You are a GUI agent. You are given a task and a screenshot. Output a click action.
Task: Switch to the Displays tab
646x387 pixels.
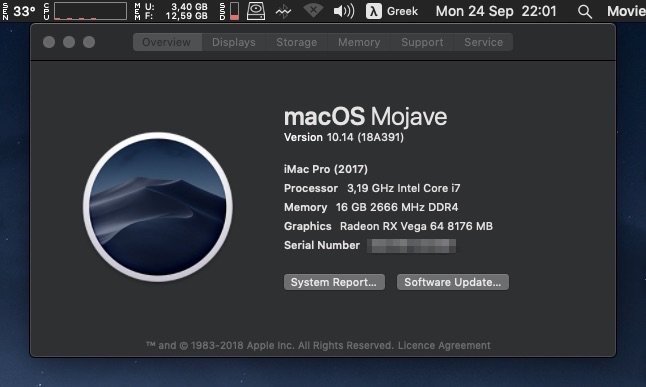234,42
